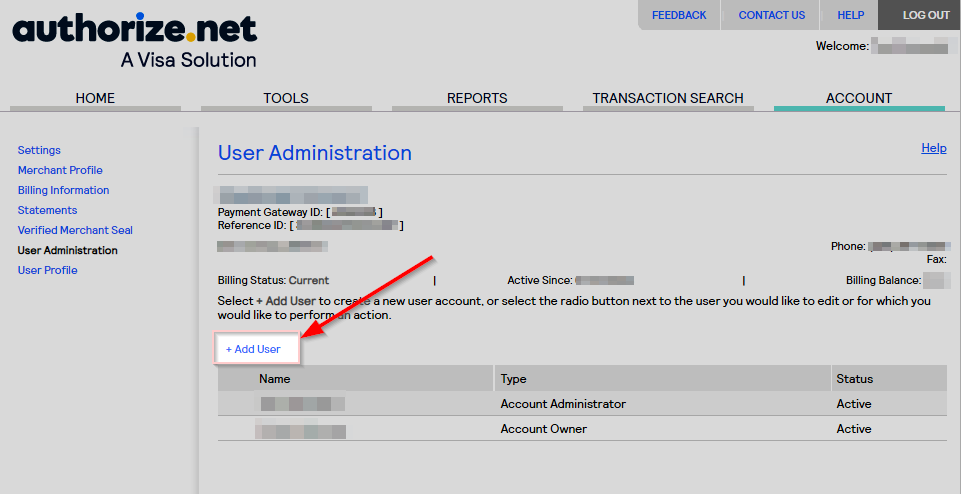Screen dimensions: 961x494
Task: Click the Welcome user name text
Action: (910, 46)
